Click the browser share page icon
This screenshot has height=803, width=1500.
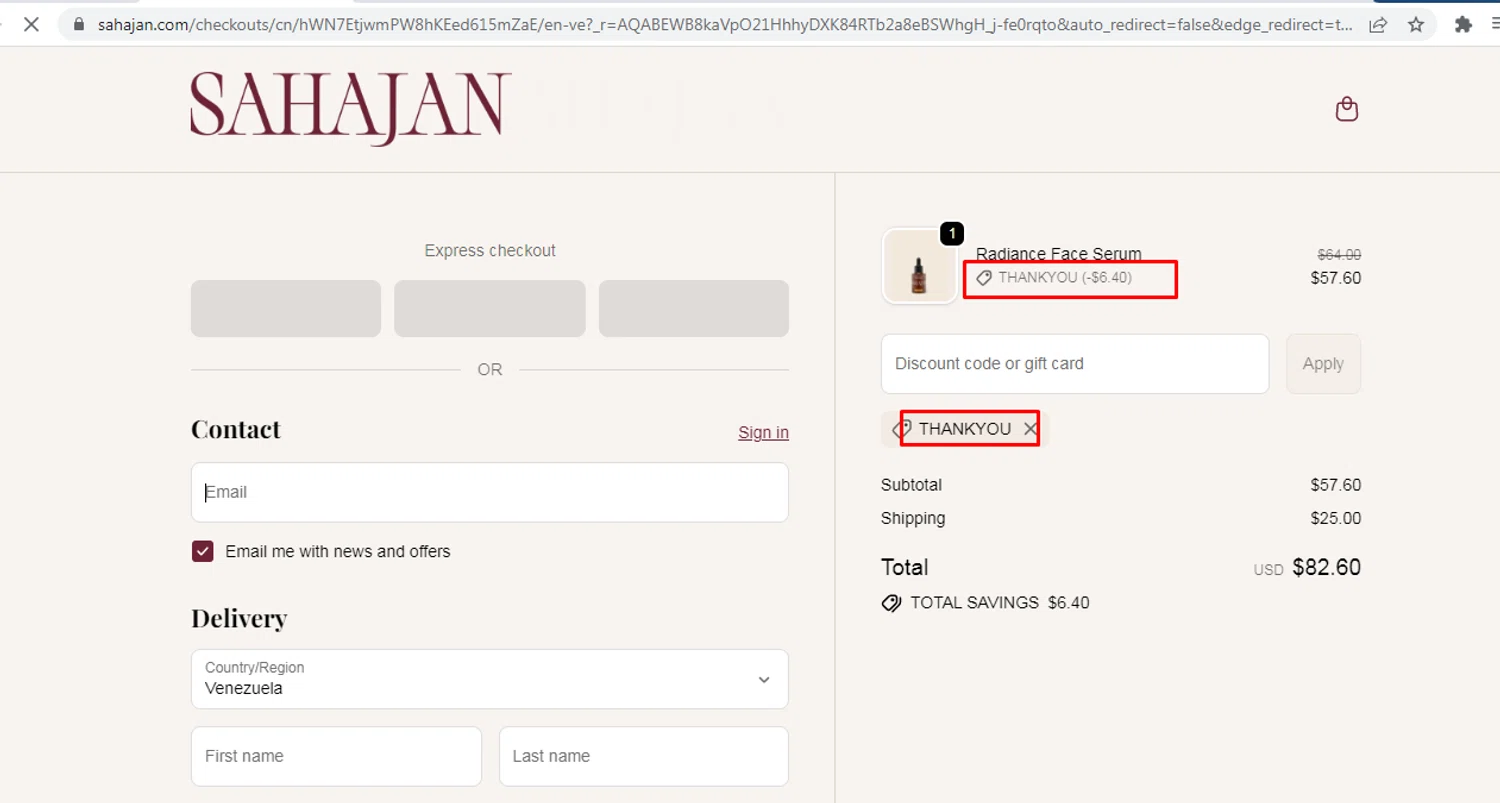point(1378,25)
